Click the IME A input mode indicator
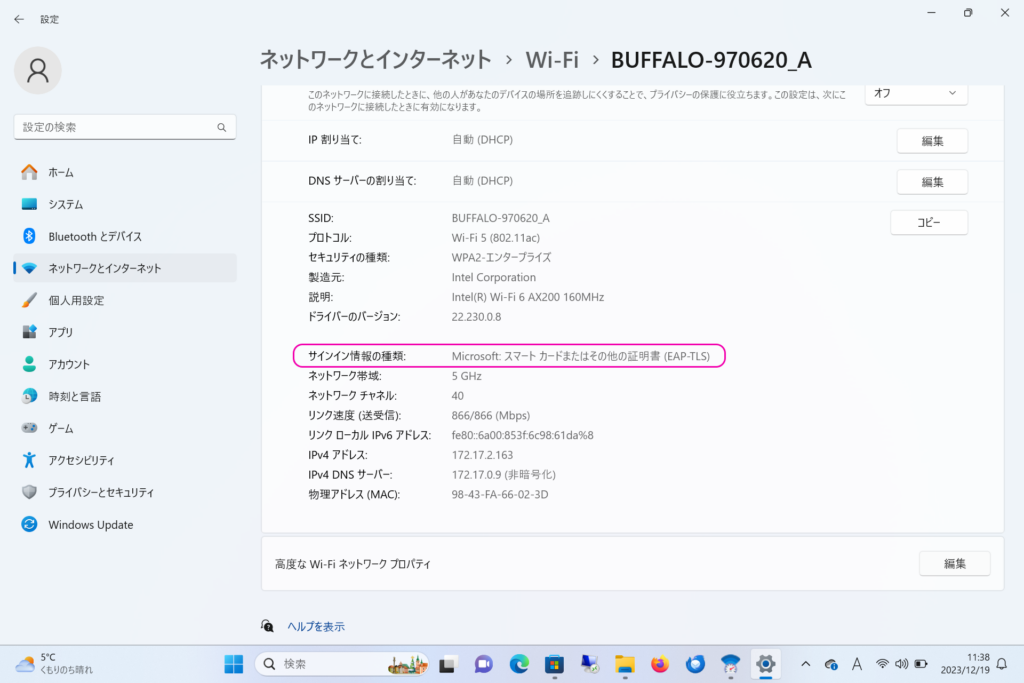 [857, 664]
